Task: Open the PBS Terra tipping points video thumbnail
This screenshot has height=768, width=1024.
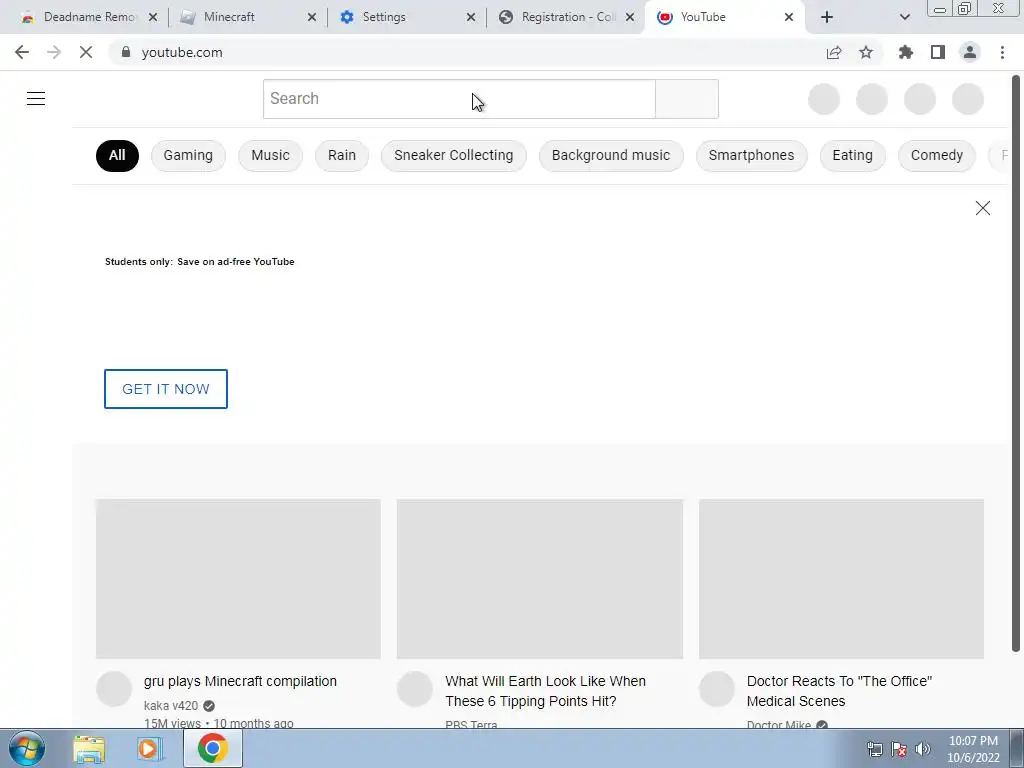Action: pos(540,579)
